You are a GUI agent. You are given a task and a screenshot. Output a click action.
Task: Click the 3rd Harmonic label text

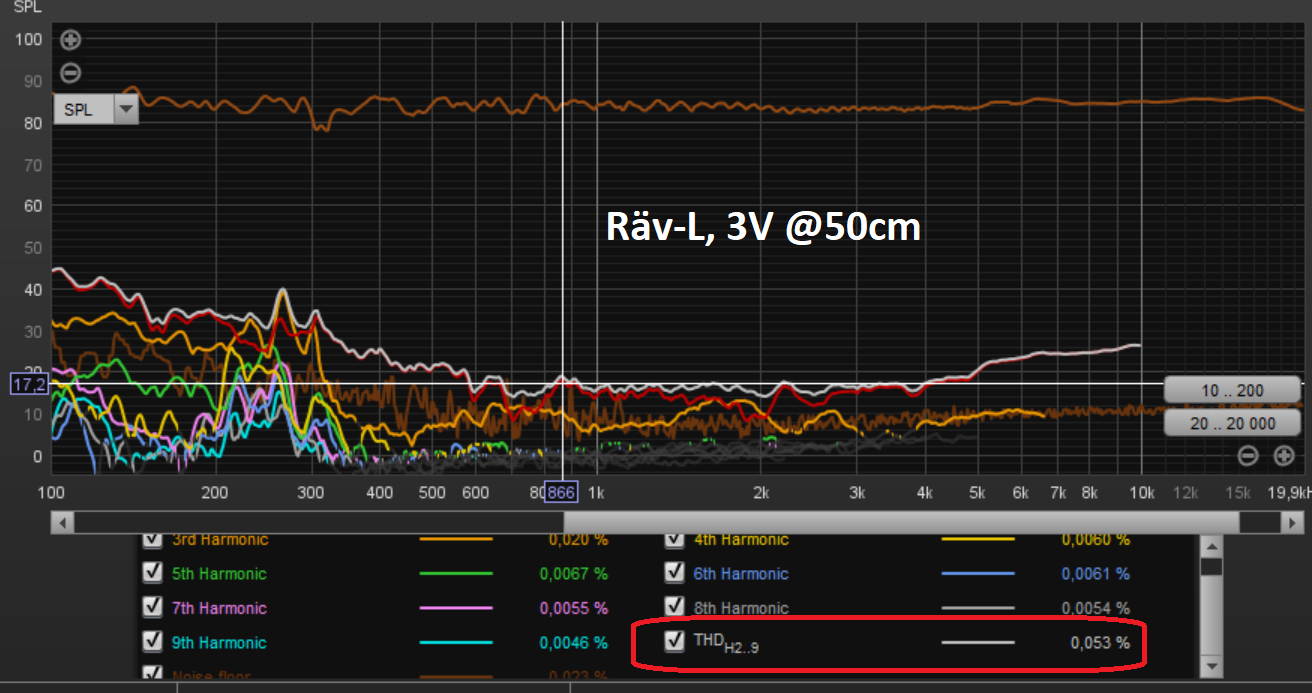[220, 540]
